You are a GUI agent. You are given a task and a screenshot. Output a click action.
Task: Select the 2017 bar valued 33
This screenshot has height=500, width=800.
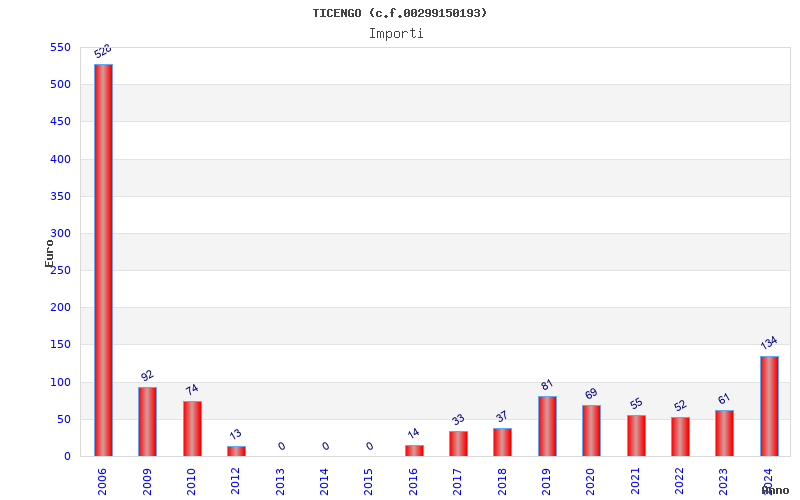click(x=458, y=444)
